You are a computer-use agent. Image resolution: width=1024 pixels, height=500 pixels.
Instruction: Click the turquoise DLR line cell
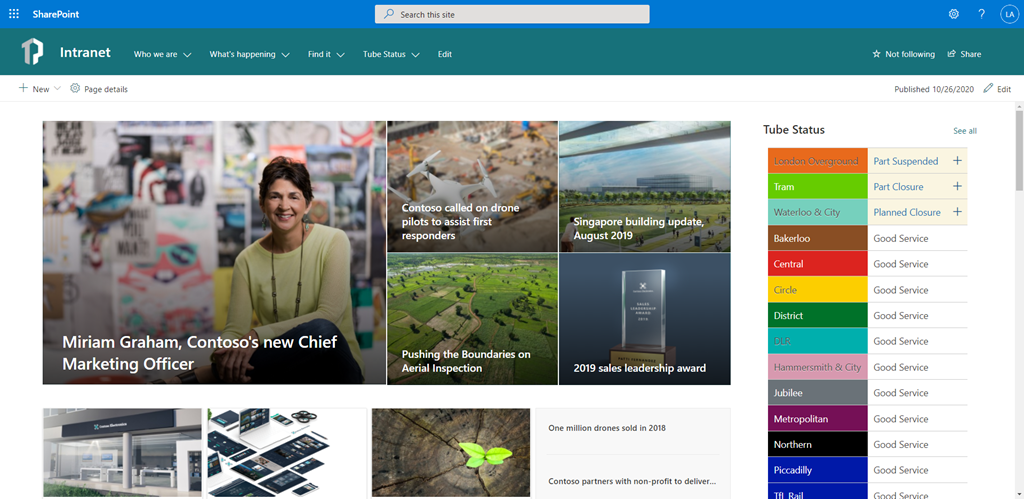click(818, 341)
